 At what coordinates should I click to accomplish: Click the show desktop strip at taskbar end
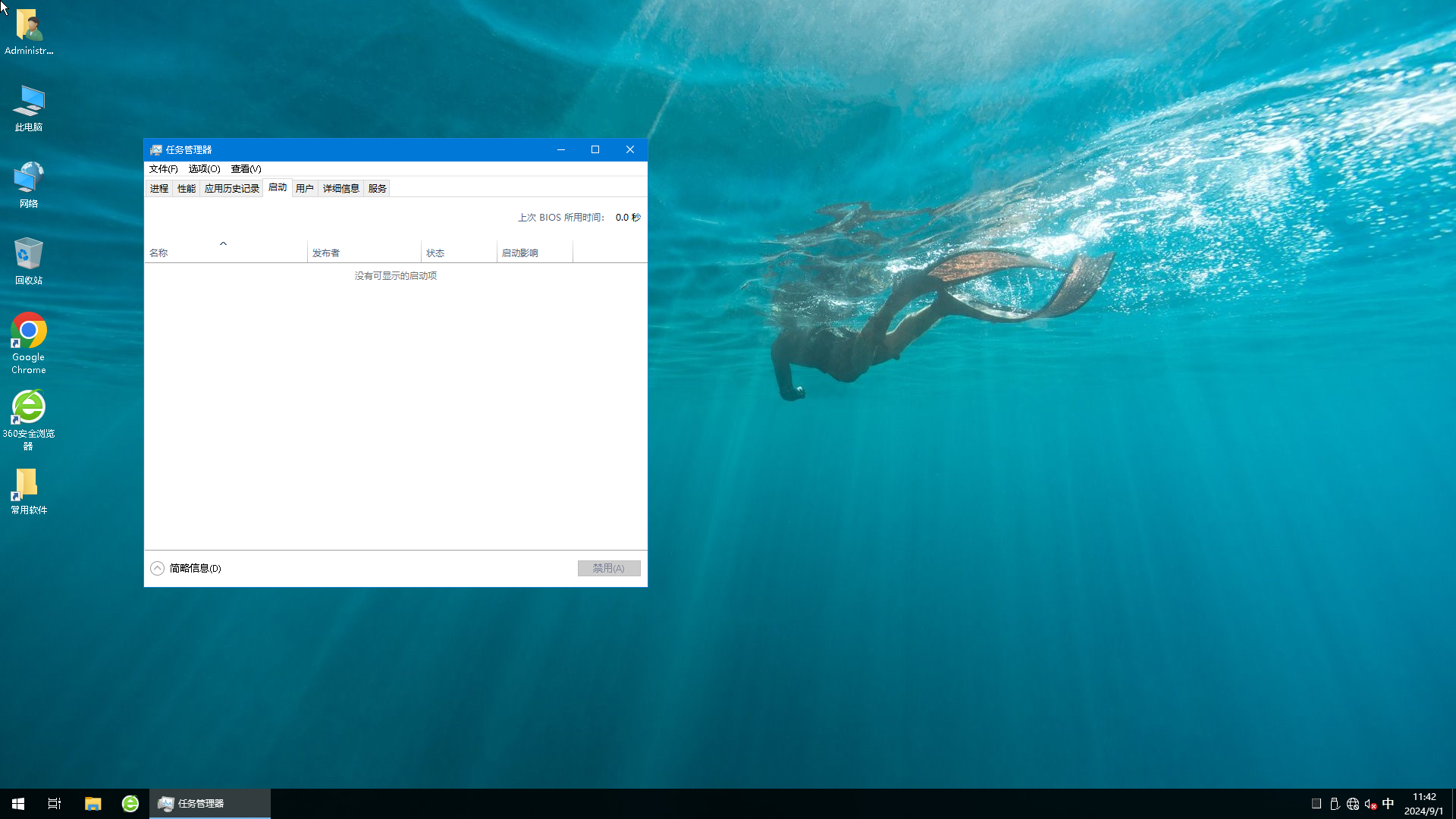point(1453,804)
